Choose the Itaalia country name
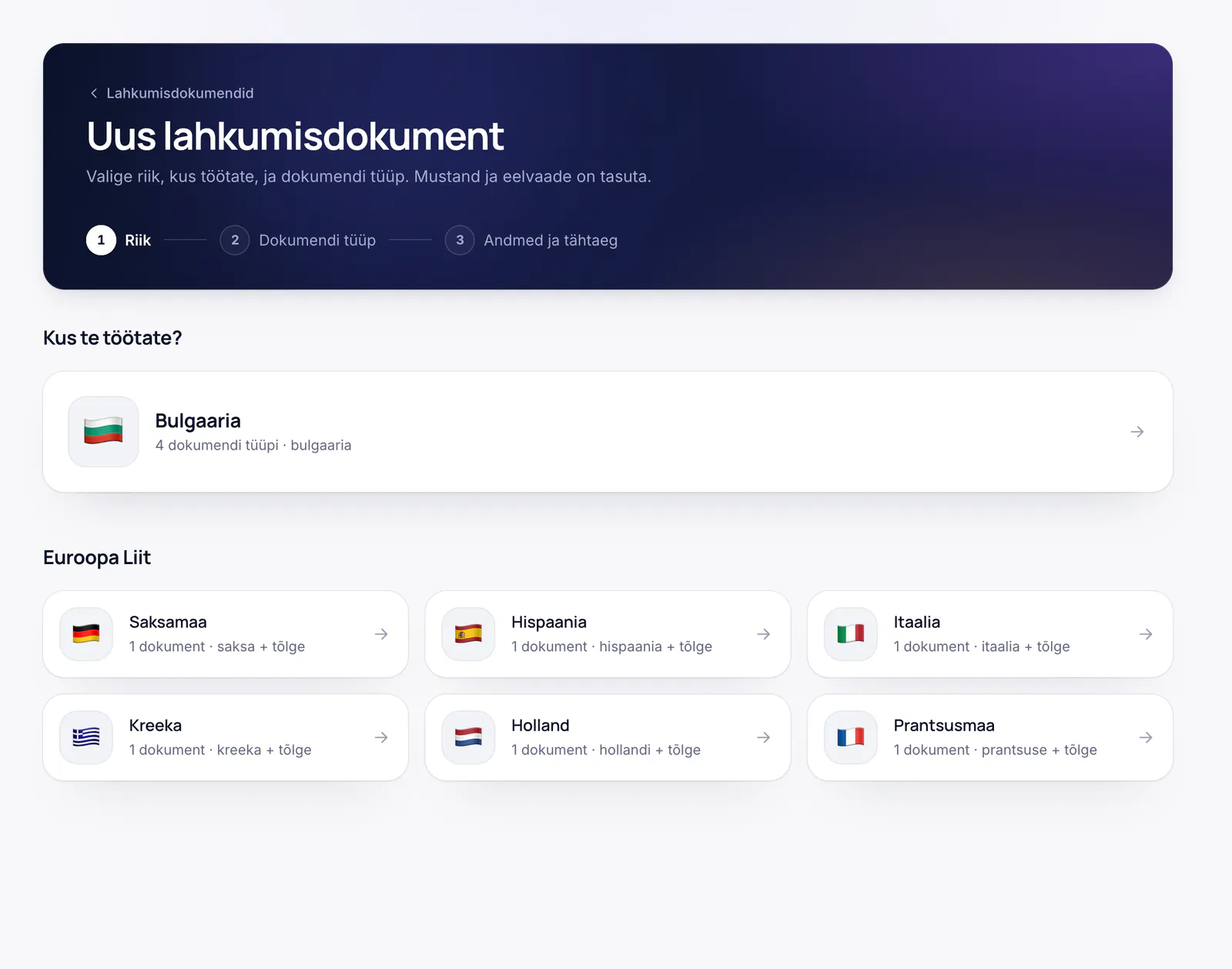The image size is (1232, 969). (917, 622)
